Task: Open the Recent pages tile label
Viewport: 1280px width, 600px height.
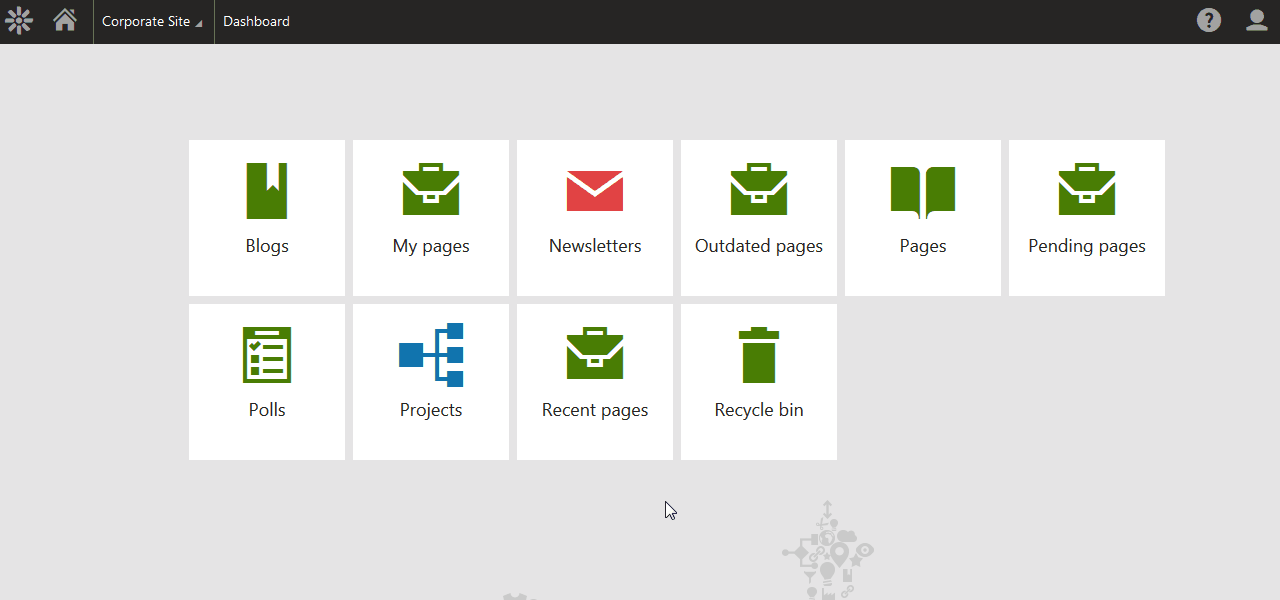Action: [x=595, y=411]
